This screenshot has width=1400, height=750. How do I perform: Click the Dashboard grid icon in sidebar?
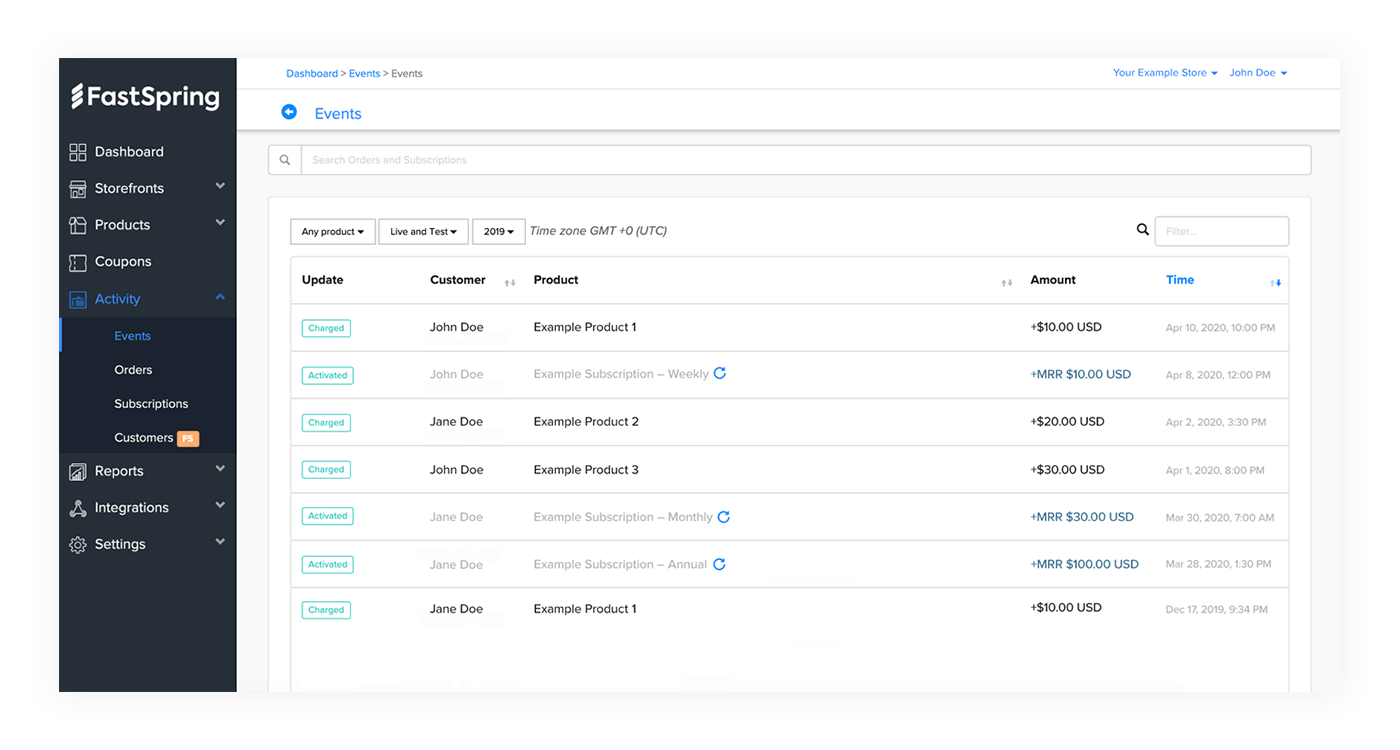(x=78, y=152)
